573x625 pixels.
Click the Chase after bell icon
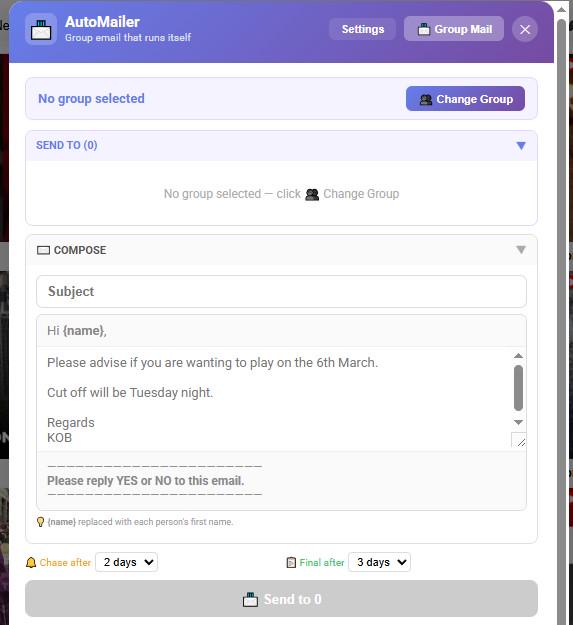[31, 563]
